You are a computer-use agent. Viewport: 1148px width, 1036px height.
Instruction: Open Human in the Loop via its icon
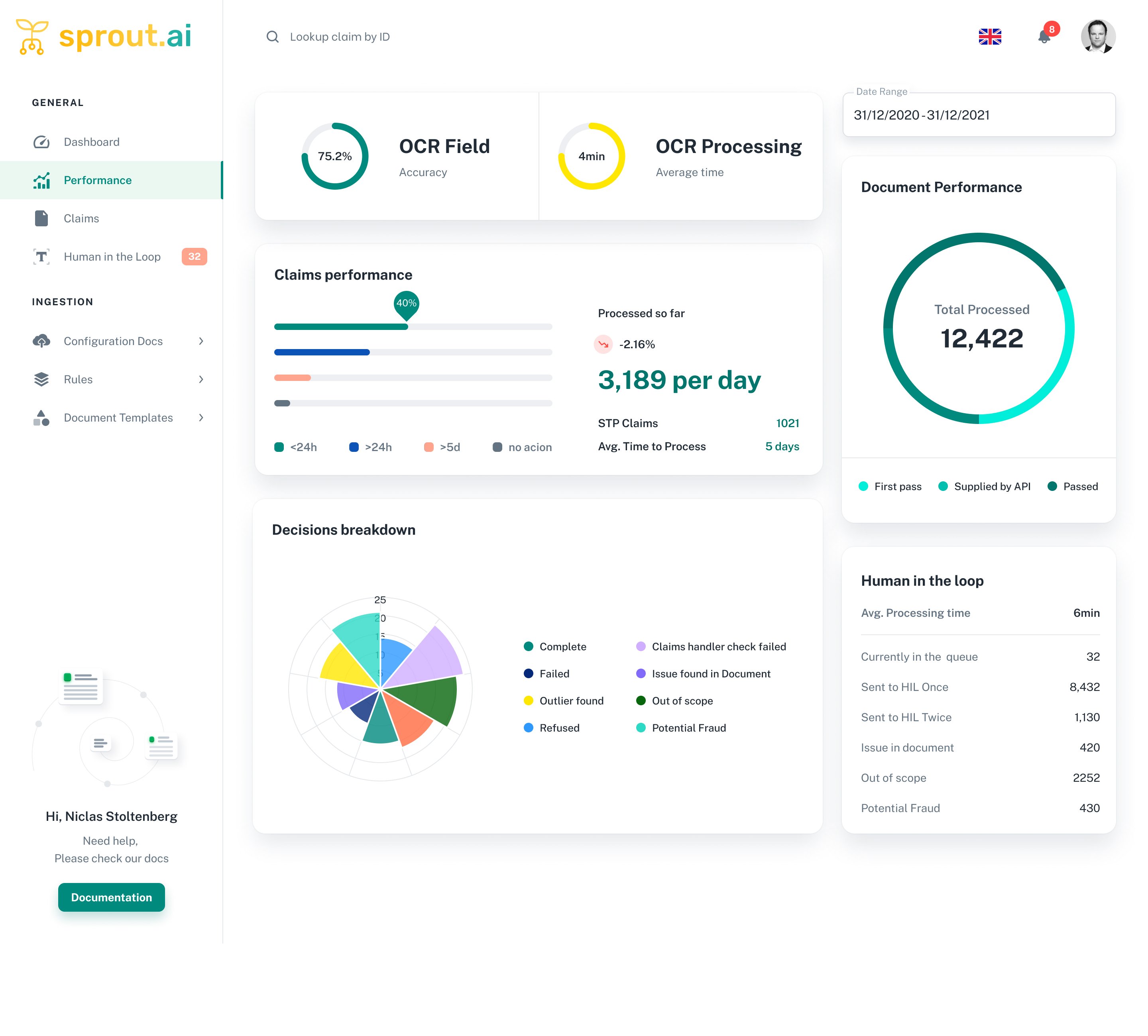41,257
